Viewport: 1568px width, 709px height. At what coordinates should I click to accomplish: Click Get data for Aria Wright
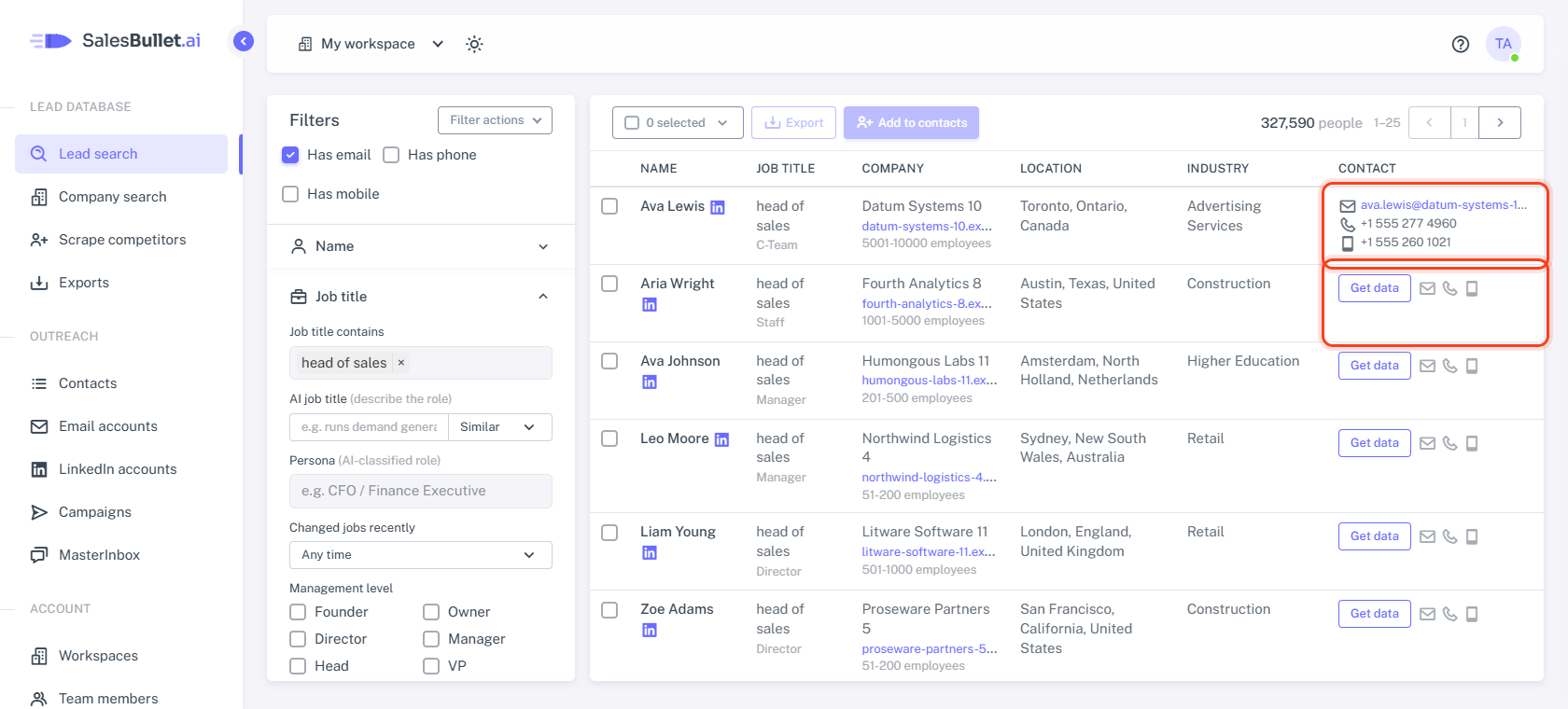point(1374,288)
